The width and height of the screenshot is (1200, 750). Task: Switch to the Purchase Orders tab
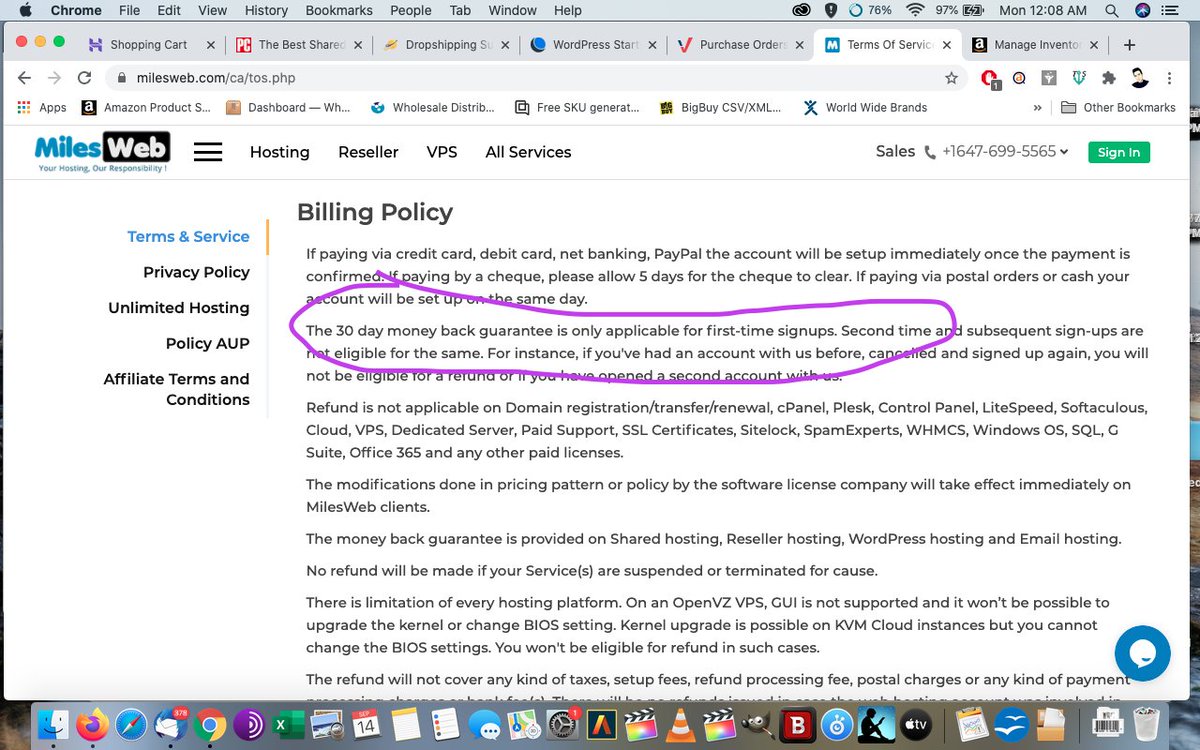738,45
